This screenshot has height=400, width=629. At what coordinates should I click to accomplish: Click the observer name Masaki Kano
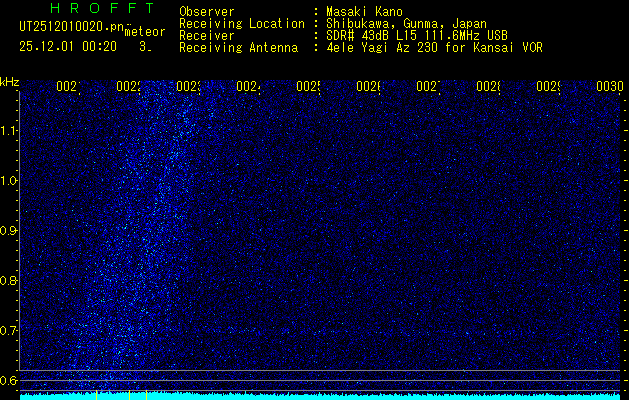364,12
